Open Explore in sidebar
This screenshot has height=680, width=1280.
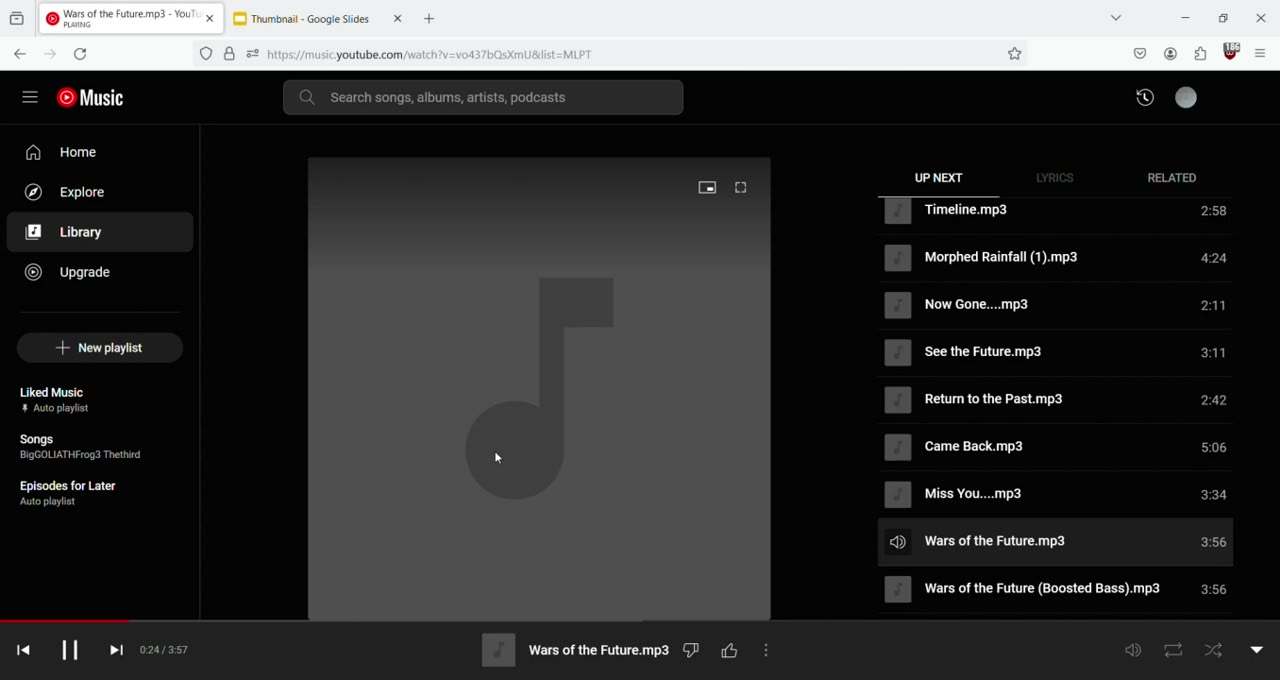click(100, 193)
